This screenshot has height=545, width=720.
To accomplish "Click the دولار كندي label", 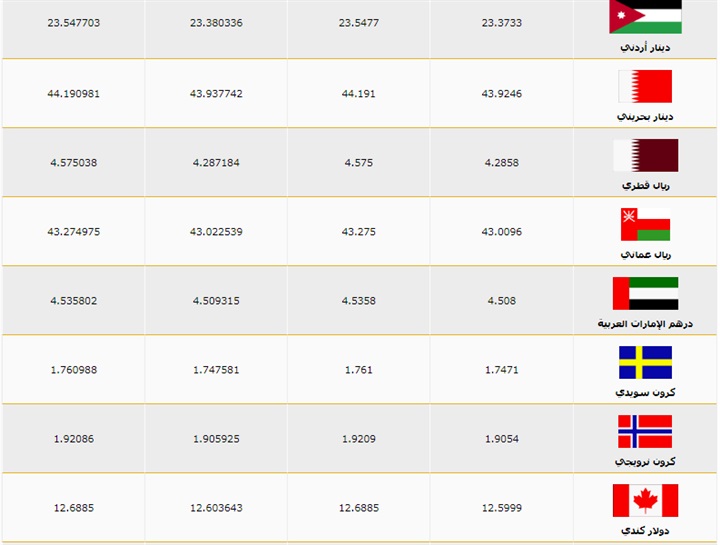I will [x=645, y=530].
